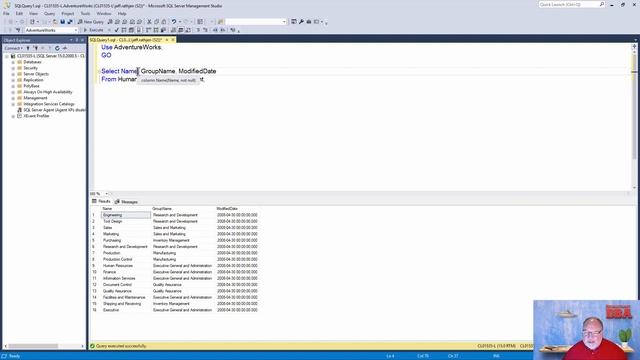Select the XEvent Profiler tree node
Screen dimensions: 640x360
click(x=36, y=116)
